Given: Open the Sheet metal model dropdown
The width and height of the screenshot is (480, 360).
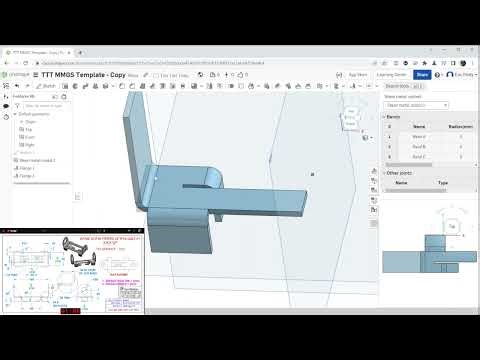Looking at the screenshot, I should [x=416, y=105].
